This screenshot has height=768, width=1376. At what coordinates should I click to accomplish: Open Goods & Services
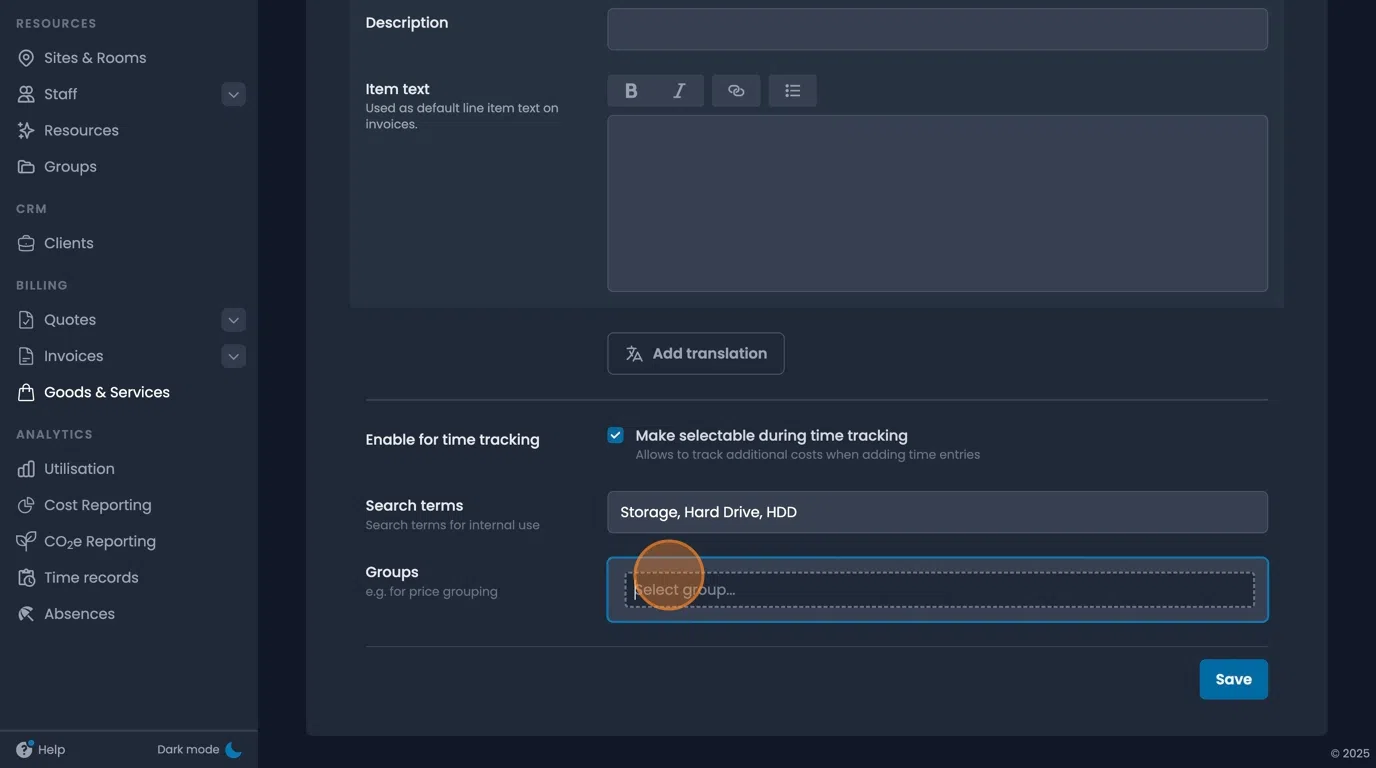106,391
